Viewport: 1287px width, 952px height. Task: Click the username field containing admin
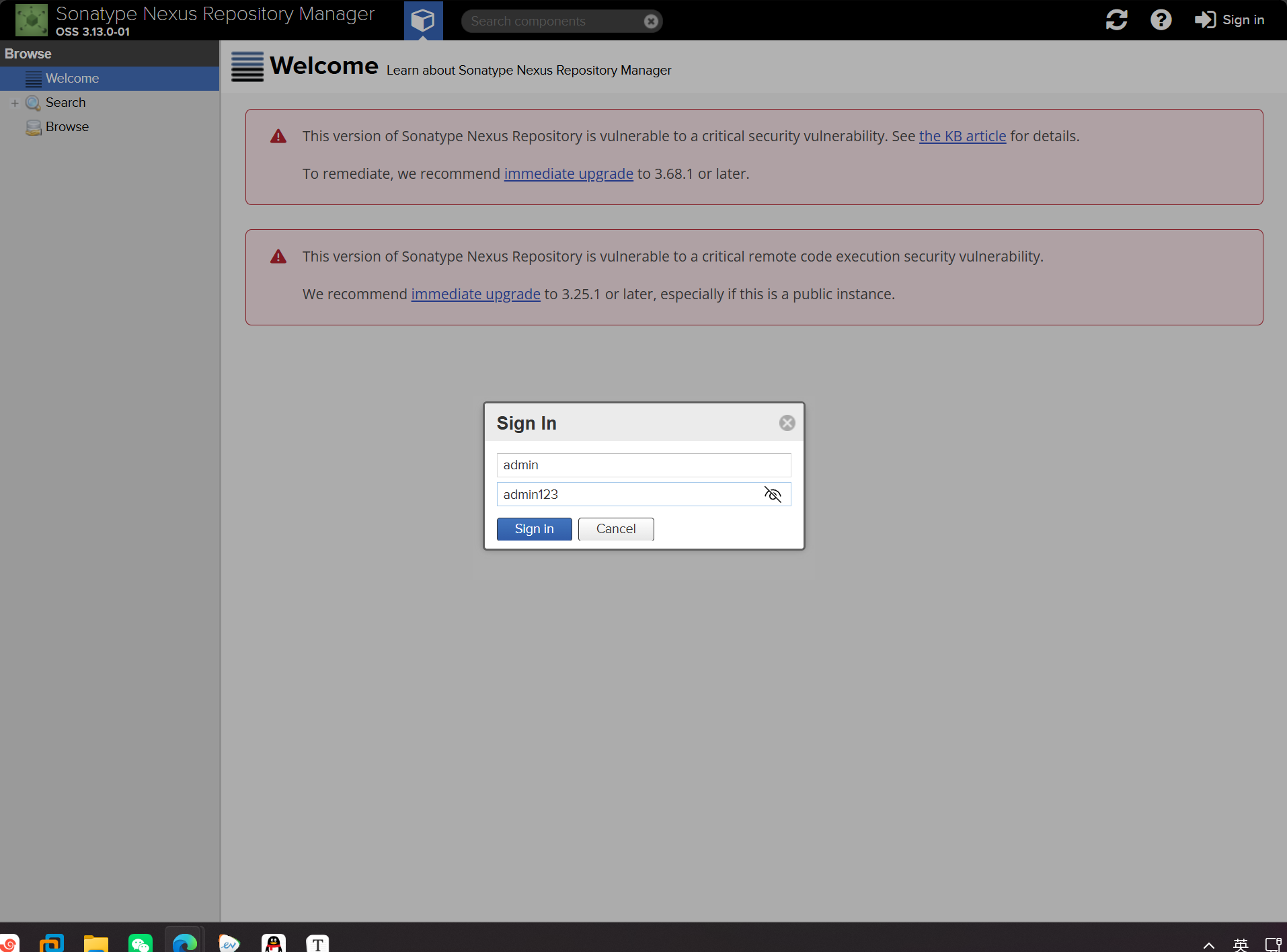tap(643, 465)
